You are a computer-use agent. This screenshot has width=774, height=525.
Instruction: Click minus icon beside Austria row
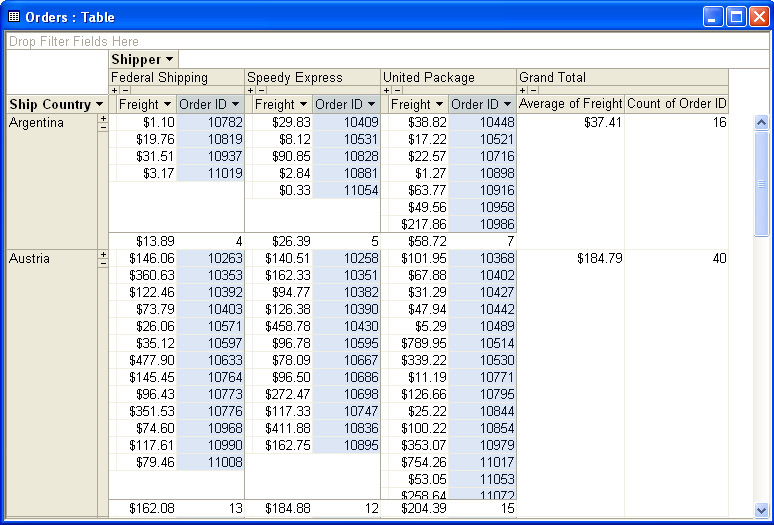coord(102,265)
